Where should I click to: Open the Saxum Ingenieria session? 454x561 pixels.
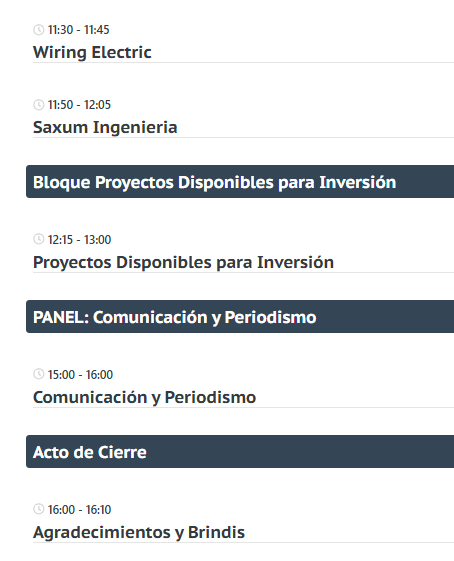[x=105, y=127]
